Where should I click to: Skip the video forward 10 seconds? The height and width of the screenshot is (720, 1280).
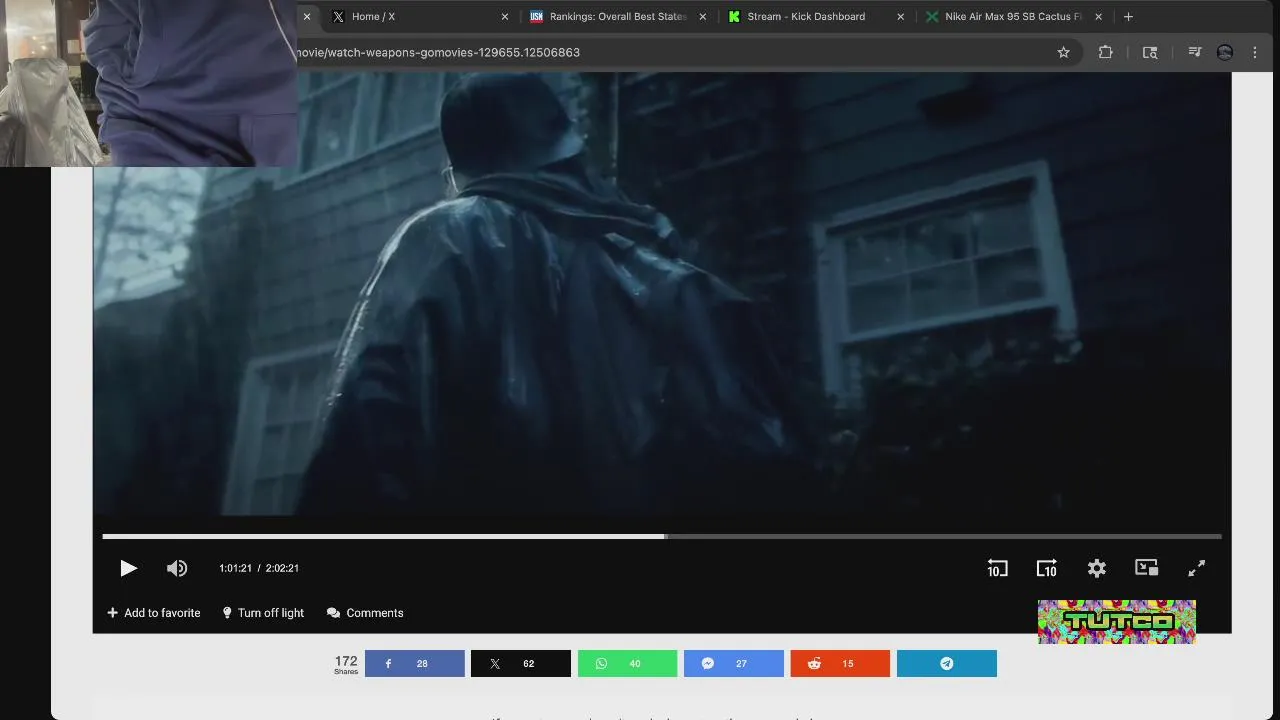[1047, 568]
